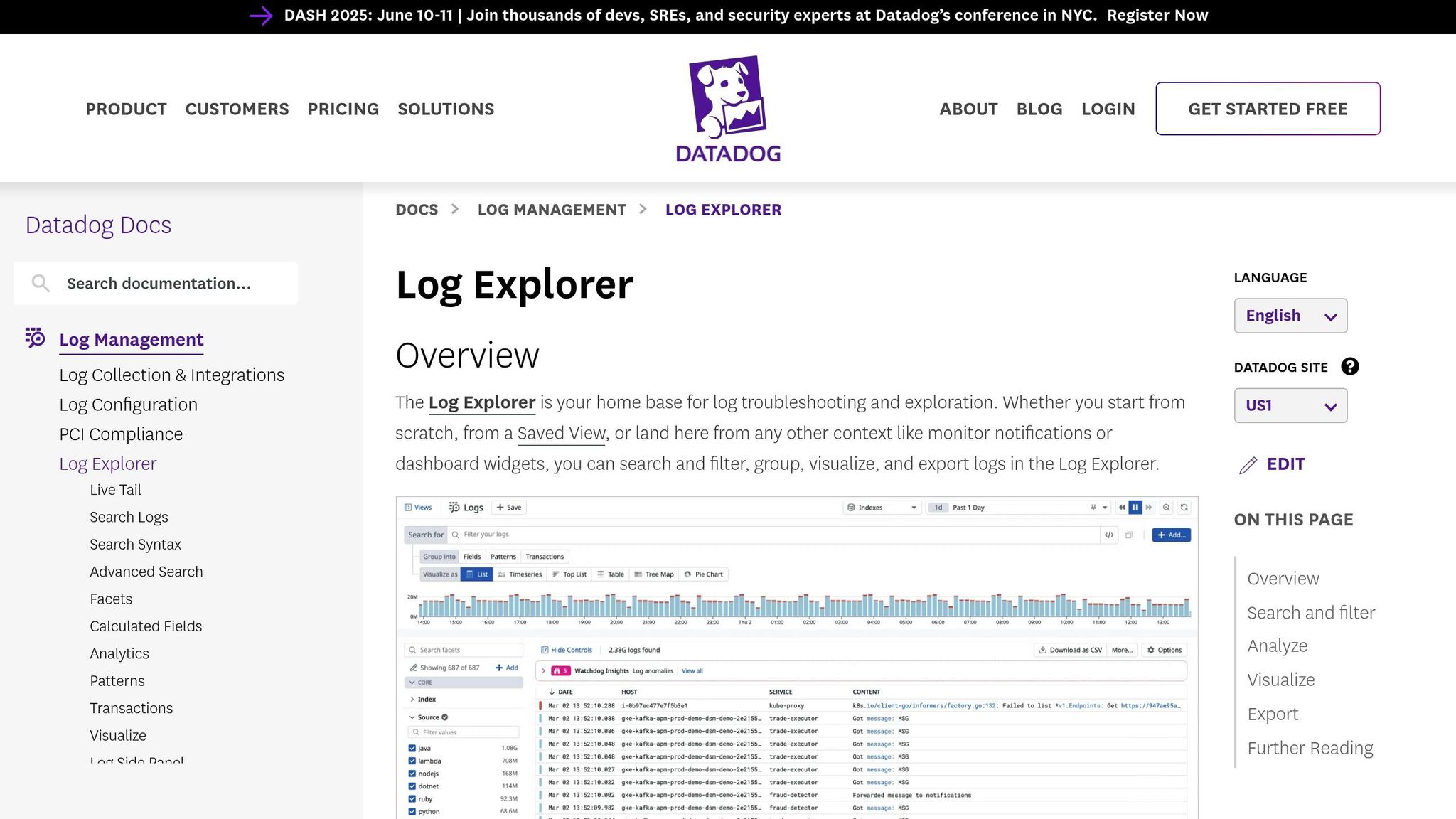The height and width of the screenshot is (819, 1456).
Task: Open the Transactions page in sidebar
Action: tap(132, 708)
